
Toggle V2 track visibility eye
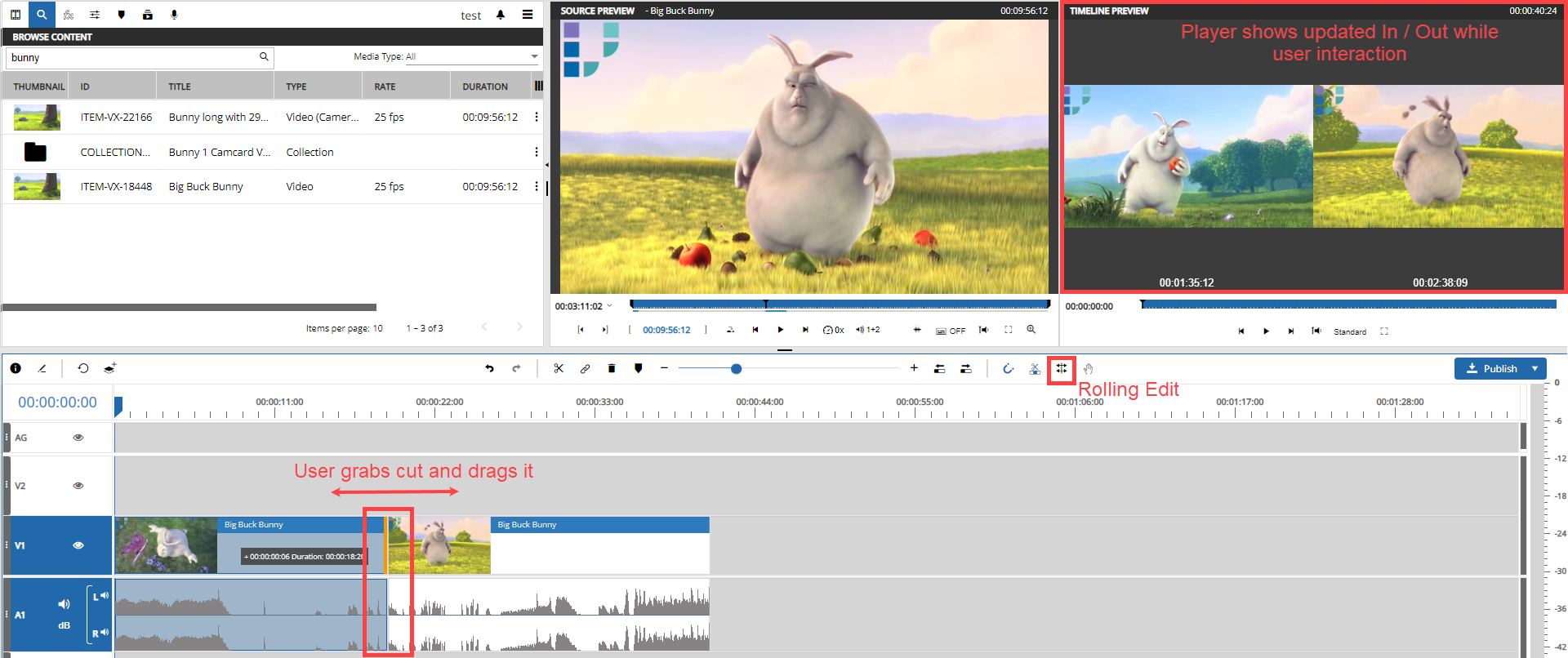tap(78, 486)
